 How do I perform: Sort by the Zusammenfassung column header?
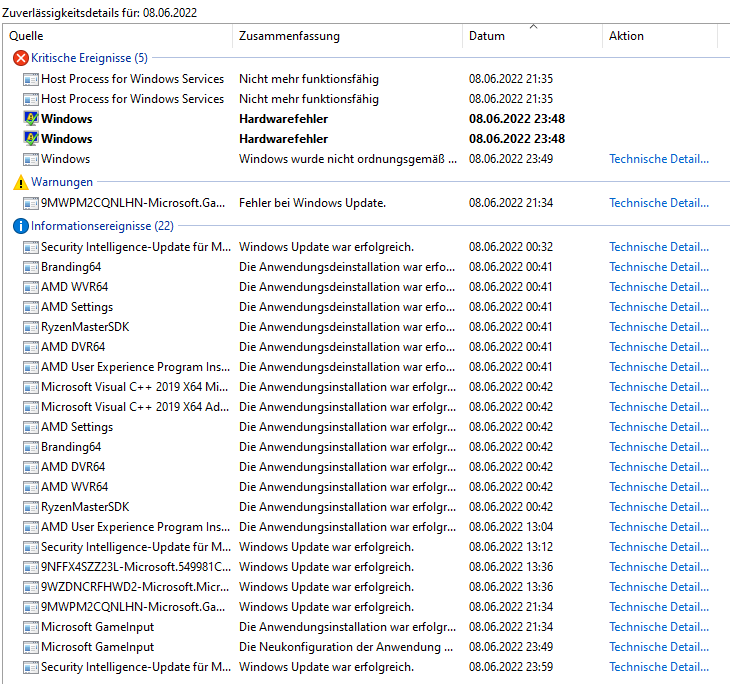[347, 36]
